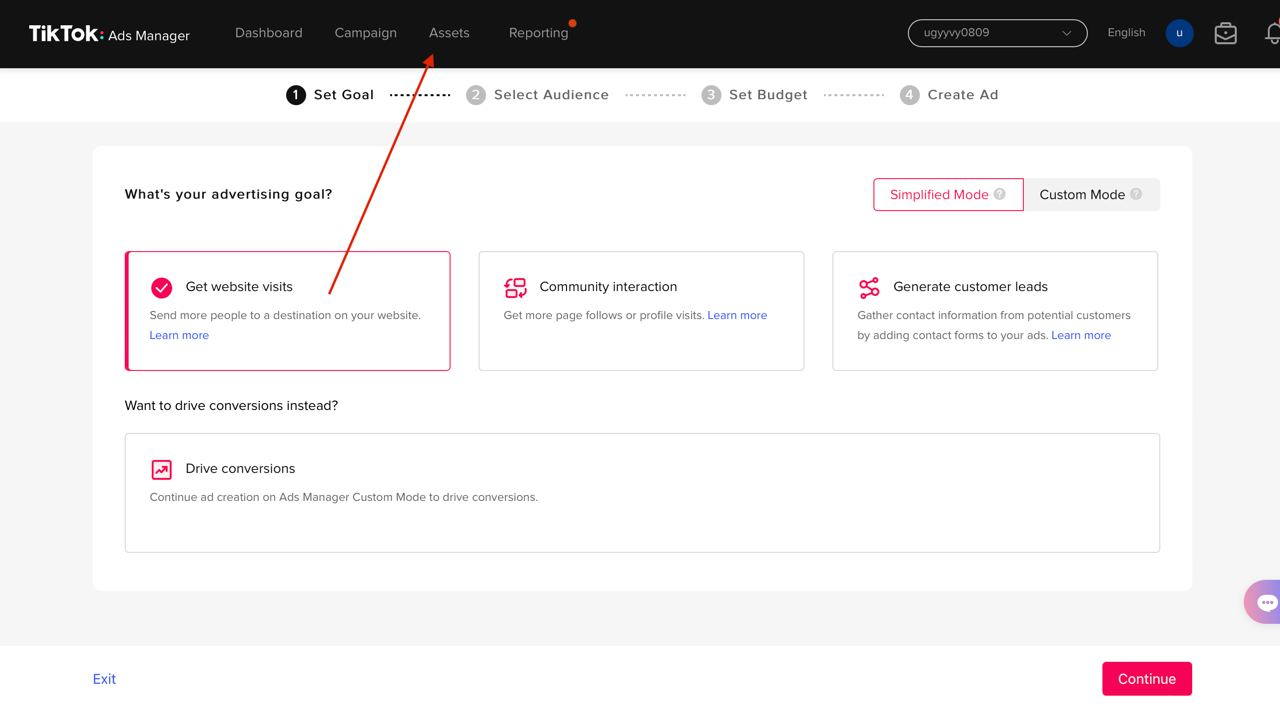This screenshot has height=708, width=1280.
Task: Open the Assets menu
Action: coord(449,33)
